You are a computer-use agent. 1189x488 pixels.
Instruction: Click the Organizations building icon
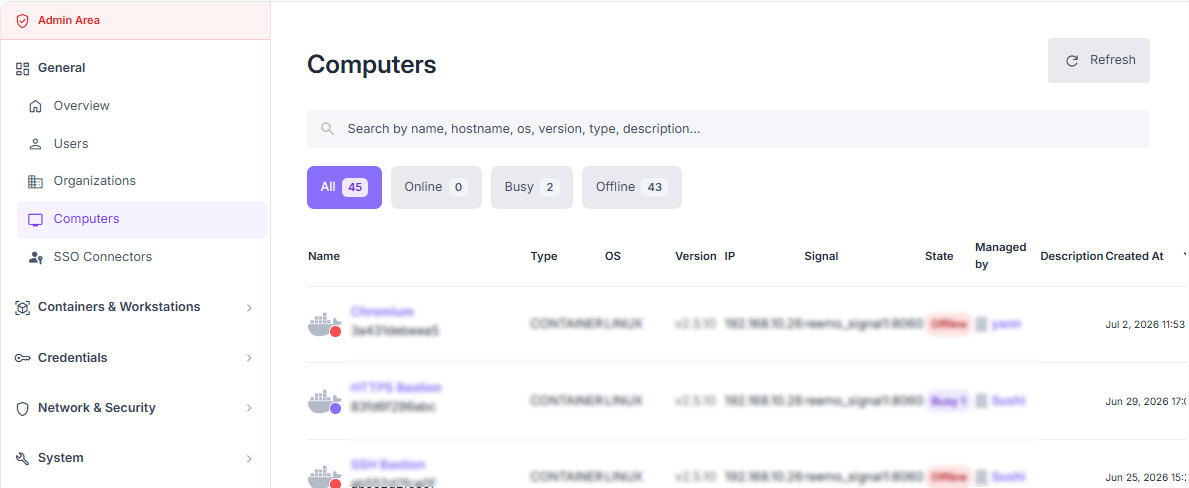(35, 181)
